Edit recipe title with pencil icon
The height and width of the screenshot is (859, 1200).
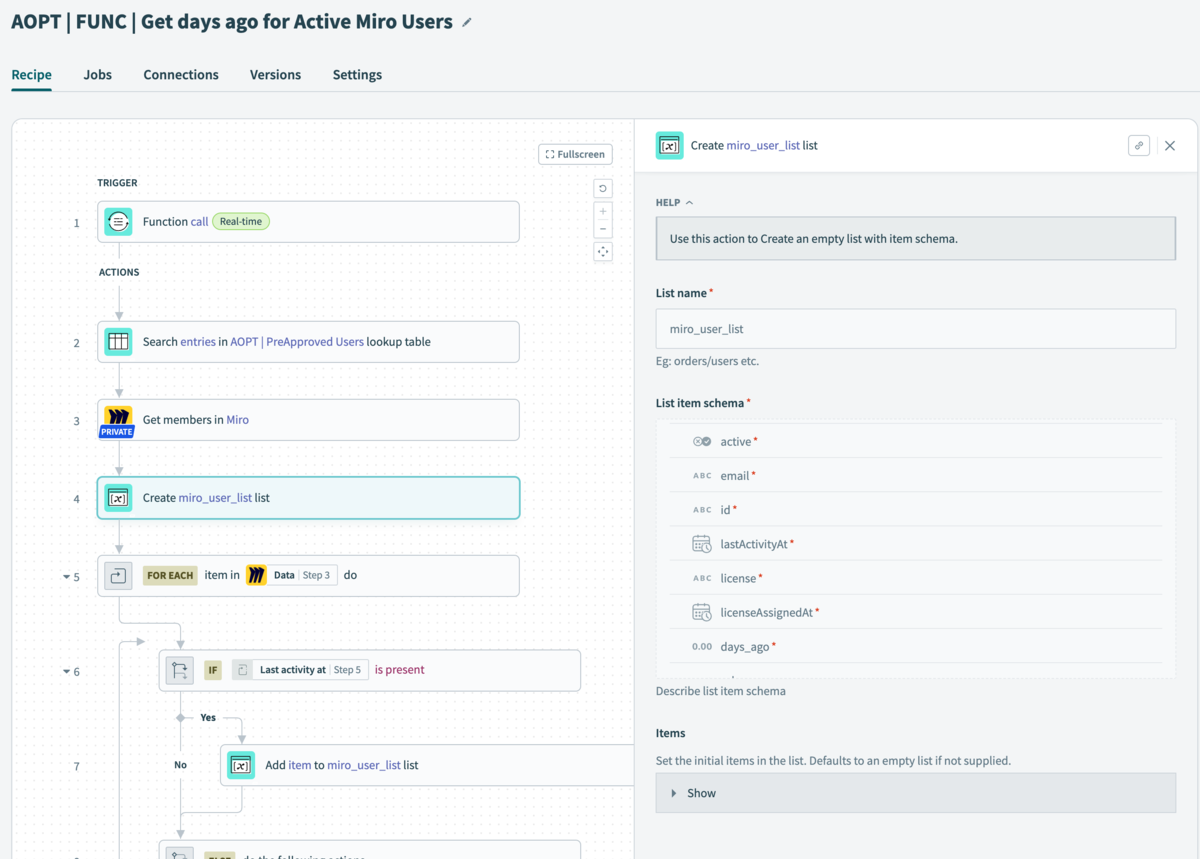467,22
